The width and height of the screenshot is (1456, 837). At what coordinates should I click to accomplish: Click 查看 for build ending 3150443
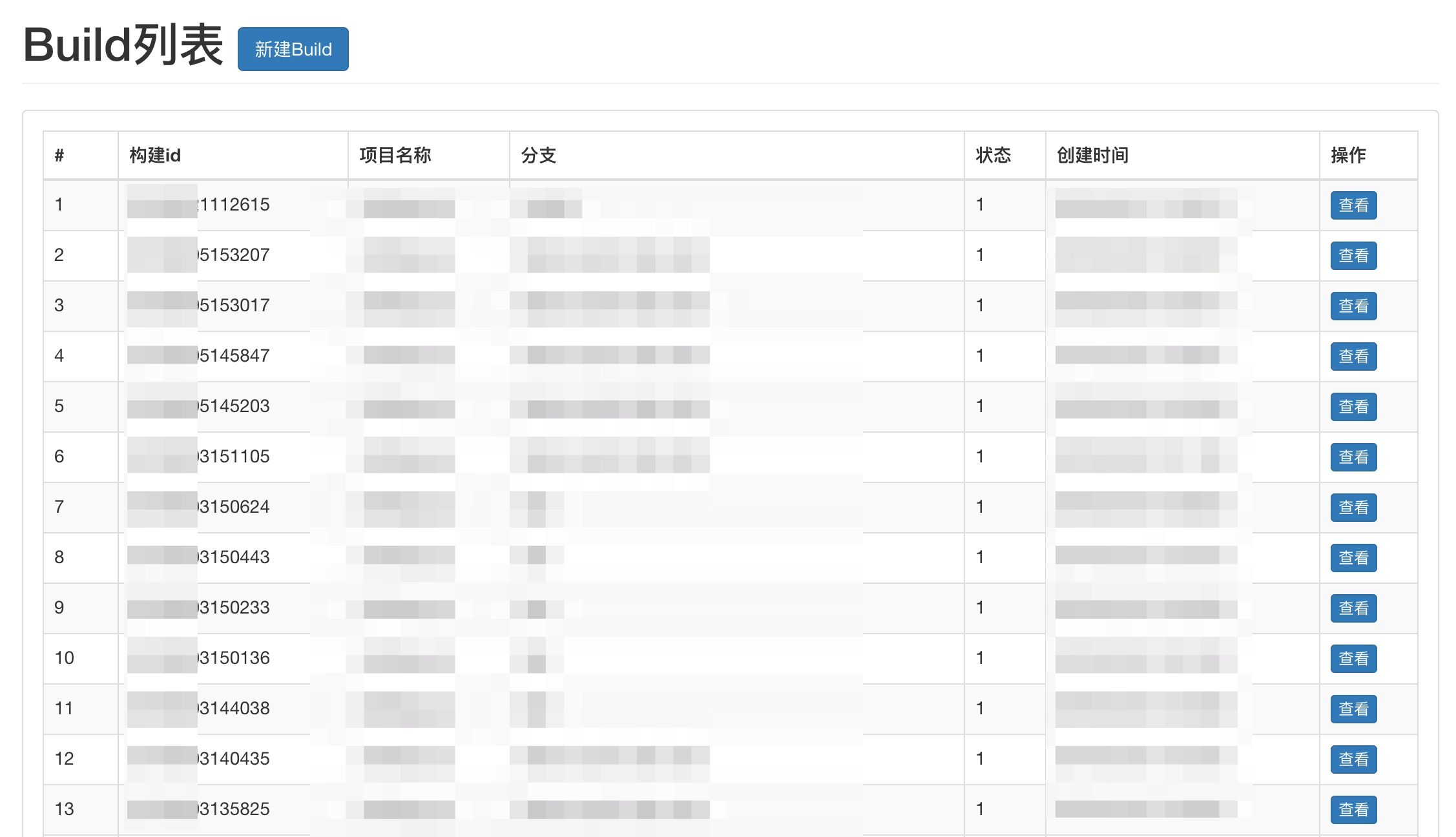tap(1353, 558)
